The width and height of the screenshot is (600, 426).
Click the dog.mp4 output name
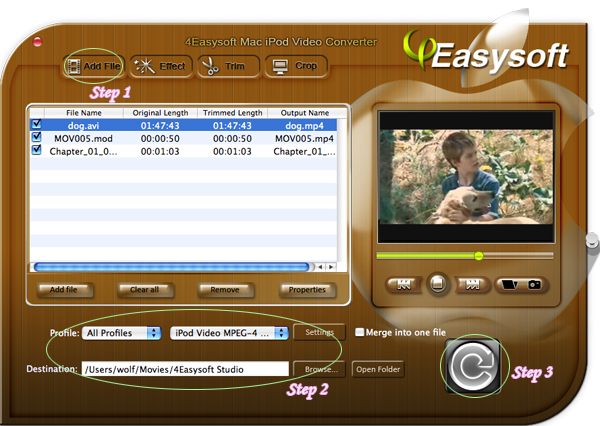point(305,126)
